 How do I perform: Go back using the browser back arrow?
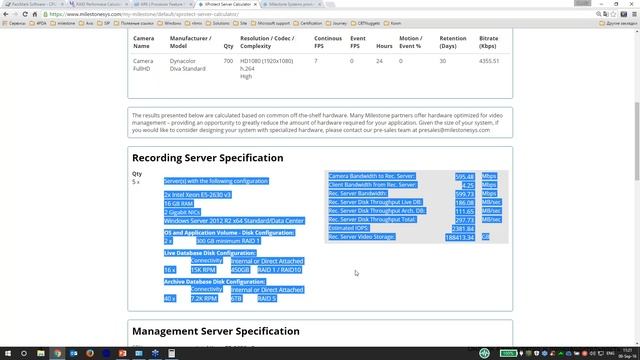click(6, 14)
